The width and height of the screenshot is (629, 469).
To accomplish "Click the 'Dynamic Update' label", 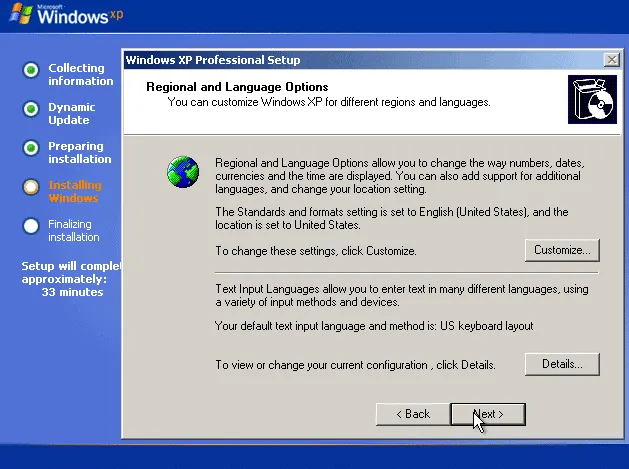I will click(x=72, y=114).
